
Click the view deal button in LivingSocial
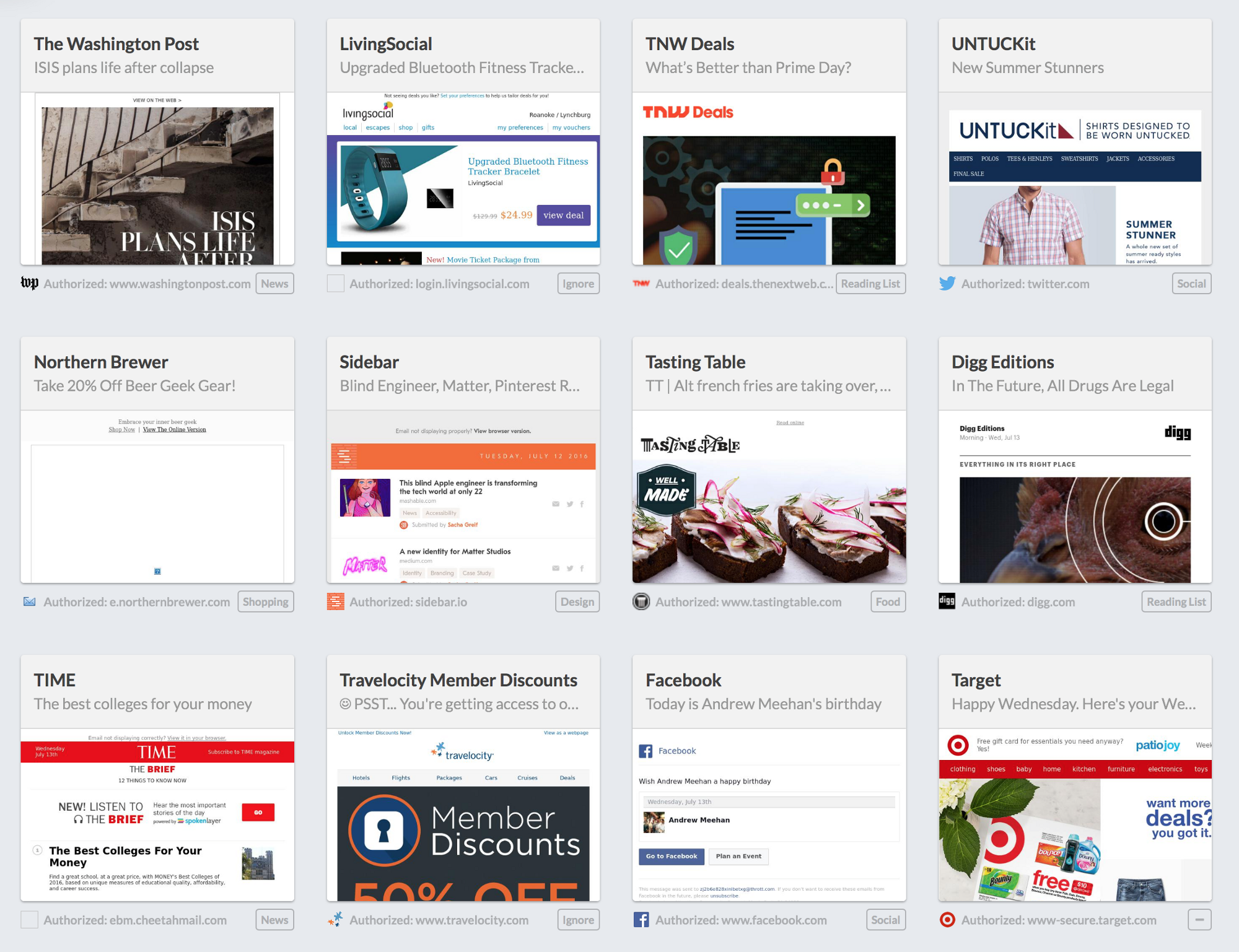pyautogui.click(x=563, y=215)
